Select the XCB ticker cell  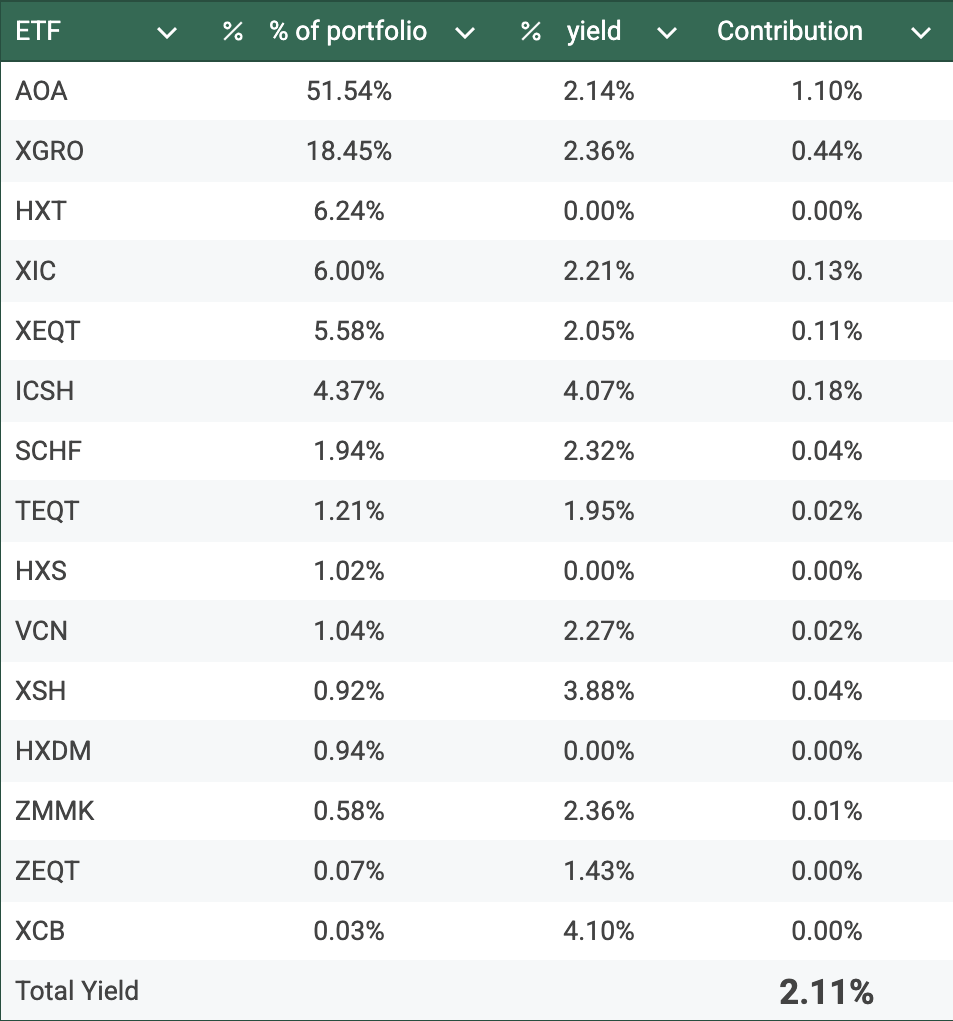[41, 931]
